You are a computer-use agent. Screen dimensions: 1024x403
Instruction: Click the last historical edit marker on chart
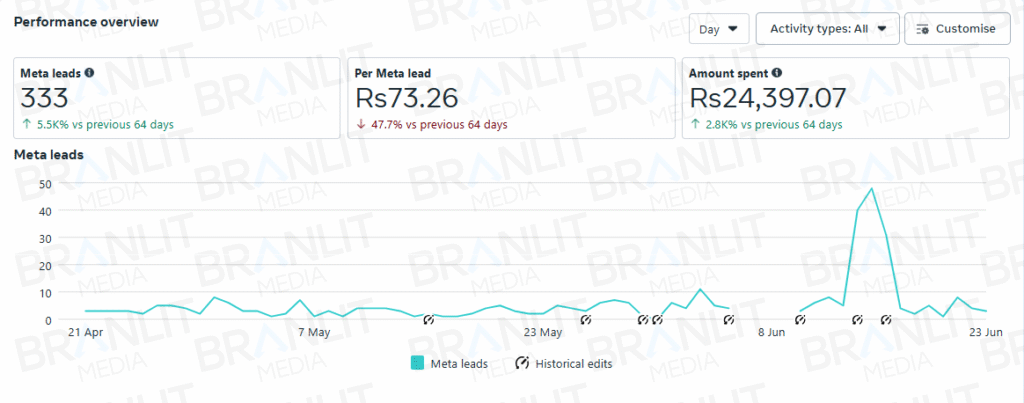887,320
